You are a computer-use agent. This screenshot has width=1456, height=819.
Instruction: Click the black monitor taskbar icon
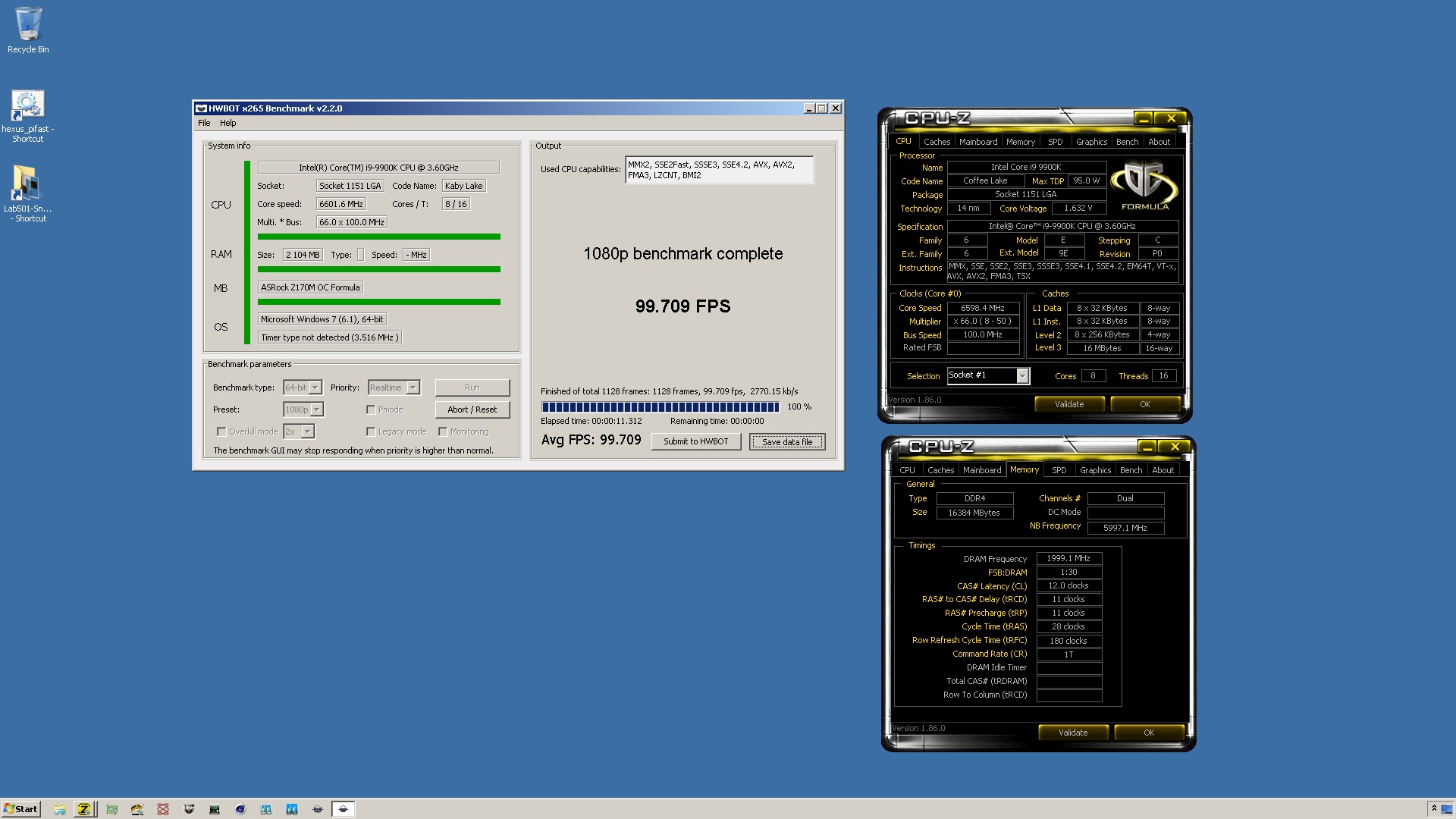coord(215,809)
